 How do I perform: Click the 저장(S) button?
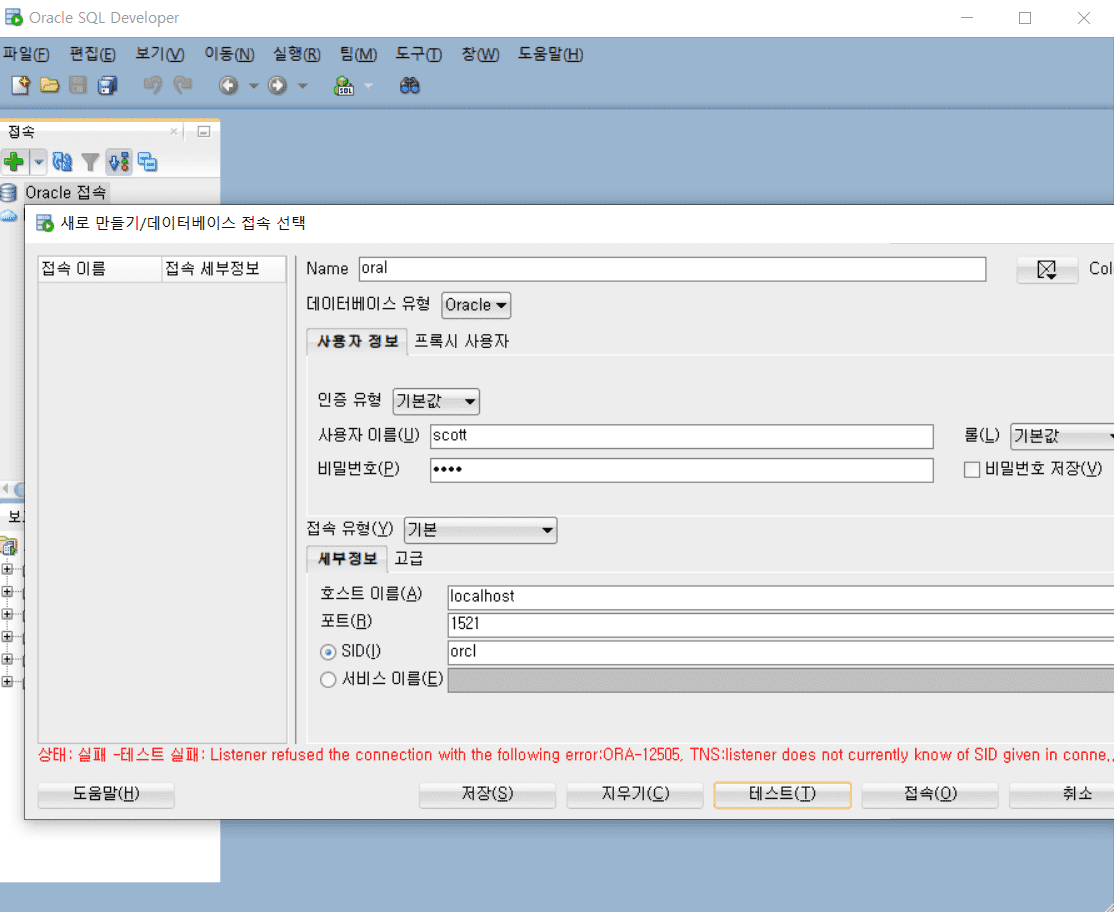pos(487,794)
